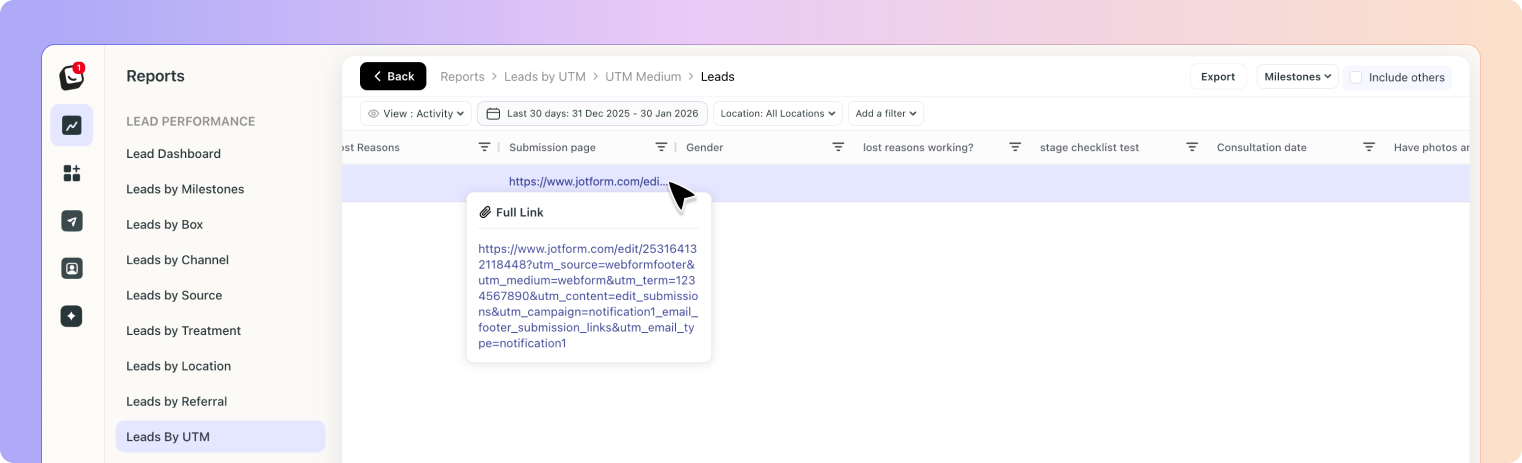Image resolution: width=1522 pixels, height=463 pixels.
Task: Click the eye icon in View selector
Action: pyautogui.click(x=373, y=114)
